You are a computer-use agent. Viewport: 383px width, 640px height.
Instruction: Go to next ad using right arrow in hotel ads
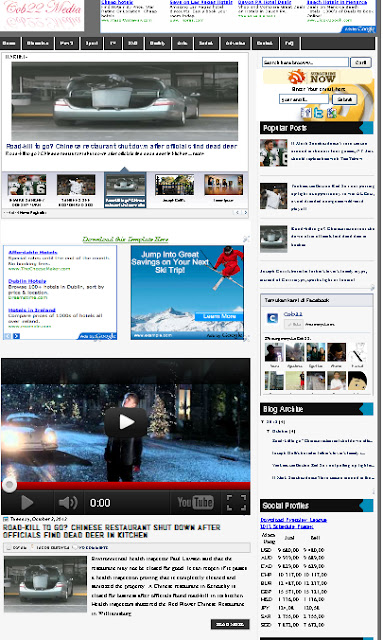(x=16, y=336)
